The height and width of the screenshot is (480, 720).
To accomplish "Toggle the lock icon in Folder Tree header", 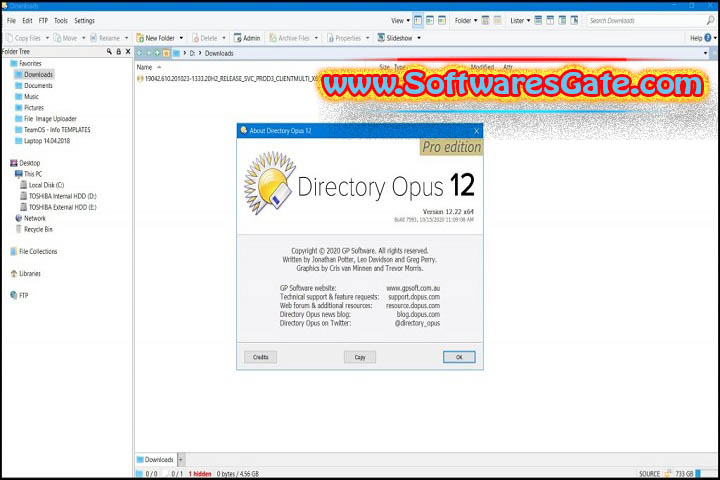I will [x=118, y=51].
